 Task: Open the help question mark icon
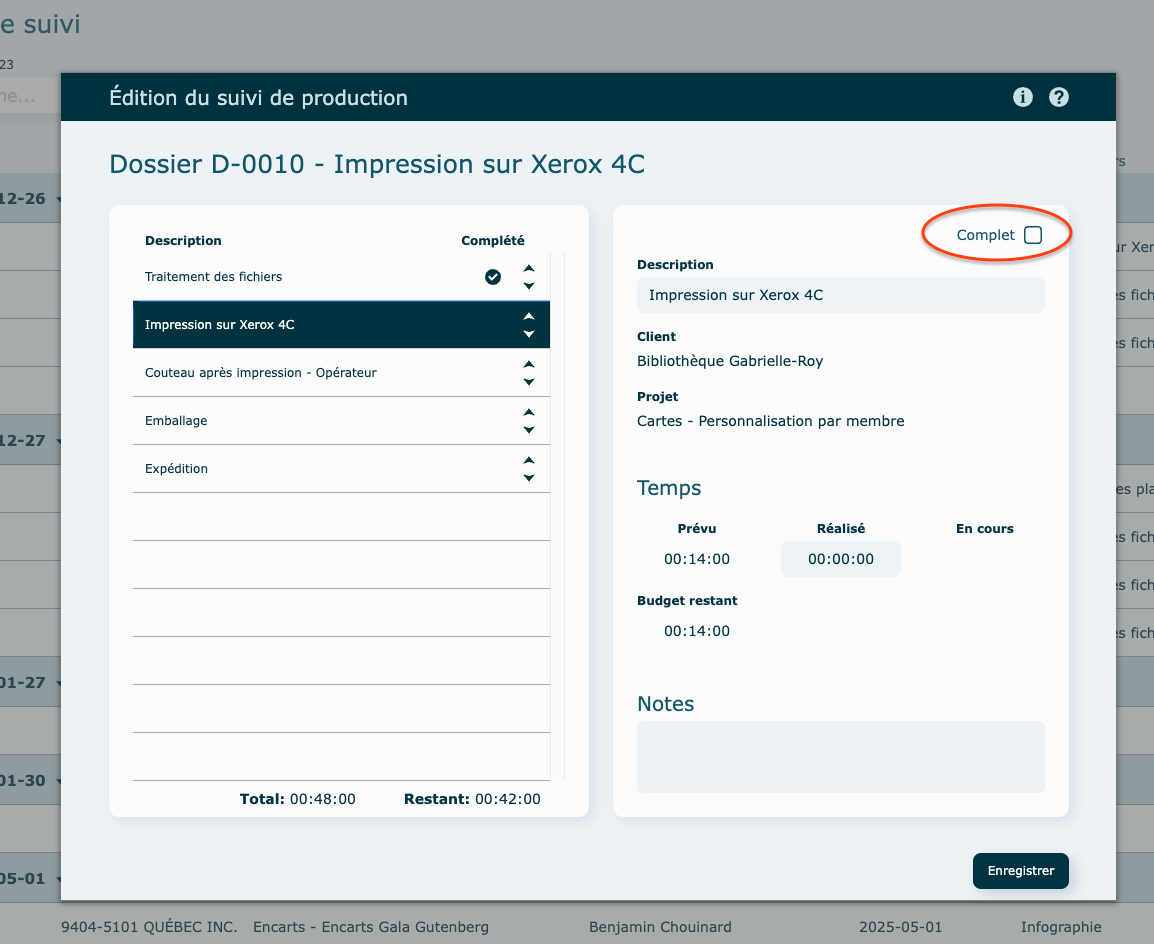[1059, 97]
